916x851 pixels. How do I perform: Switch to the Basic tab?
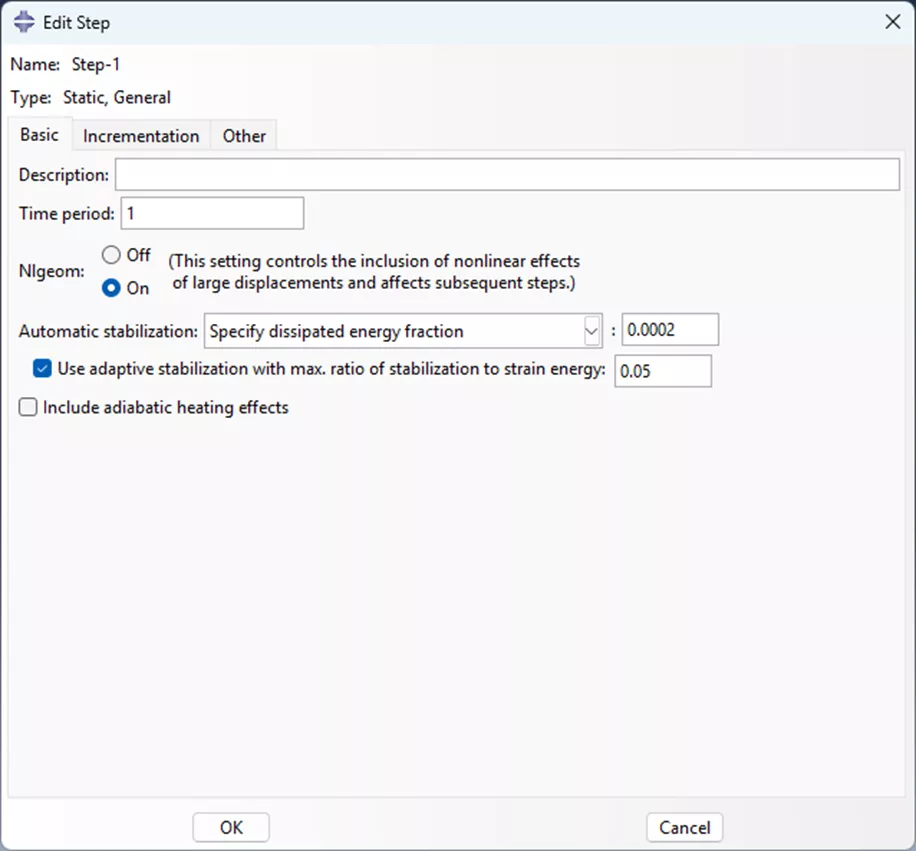click(39, 135)
